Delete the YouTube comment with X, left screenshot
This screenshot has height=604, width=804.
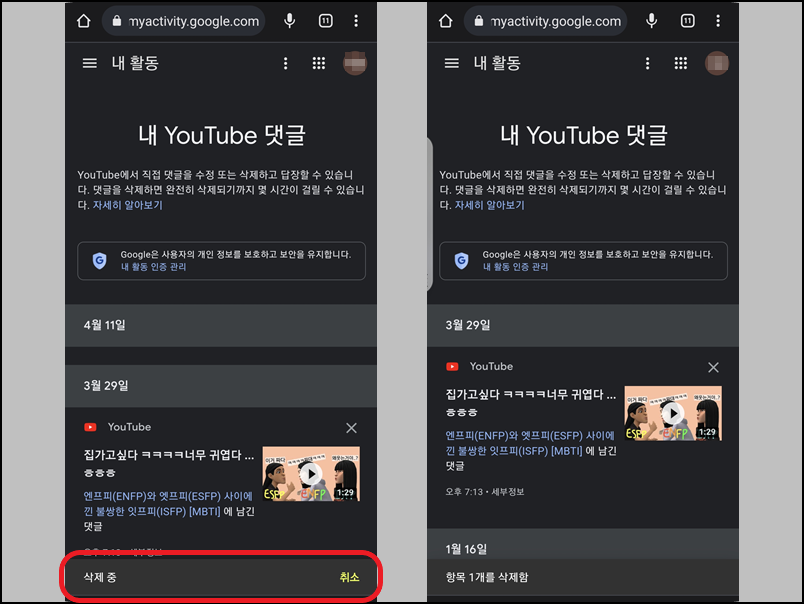click(x=351, y=428)
